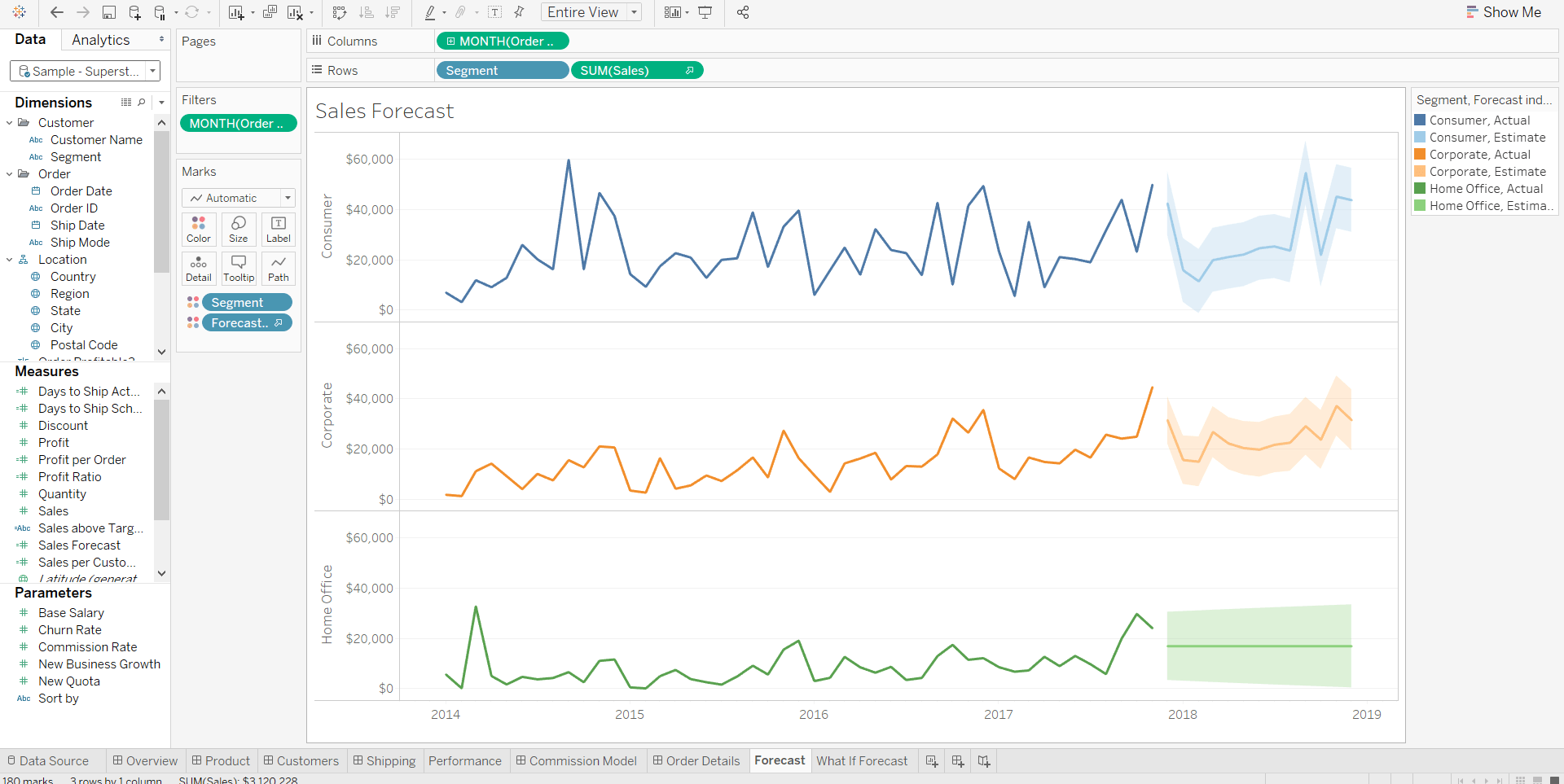Toggle the Show Me panel

click(1504, 12)
